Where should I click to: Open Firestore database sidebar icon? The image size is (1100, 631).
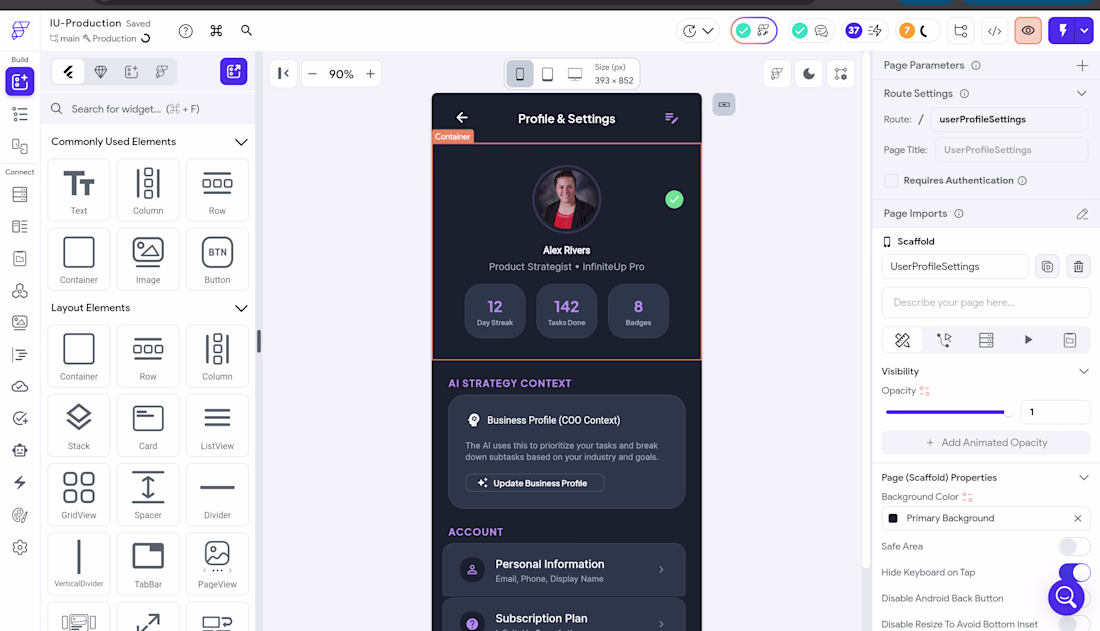tap(20, 194)
